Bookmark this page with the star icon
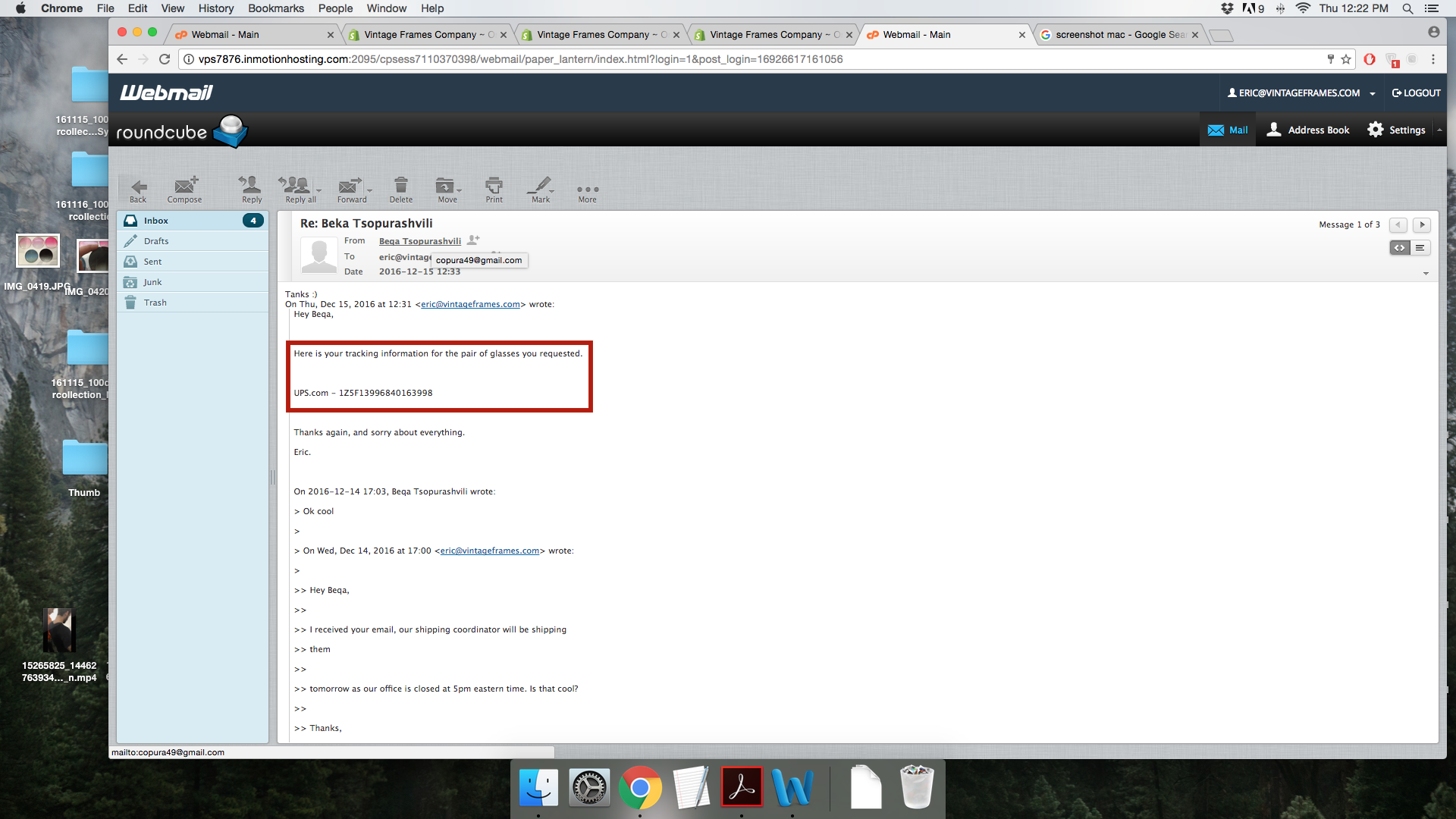 pyautogui.click(x=1346, y=59)
